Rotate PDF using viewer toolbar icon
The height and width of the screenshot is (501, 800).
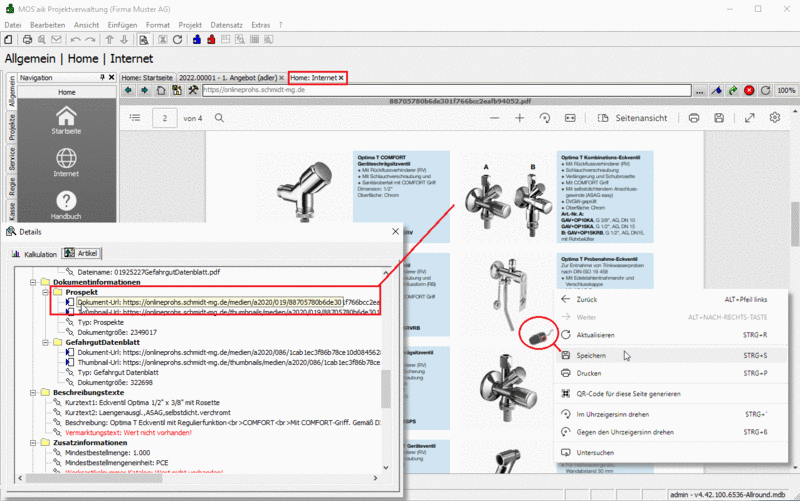[545, 118]
